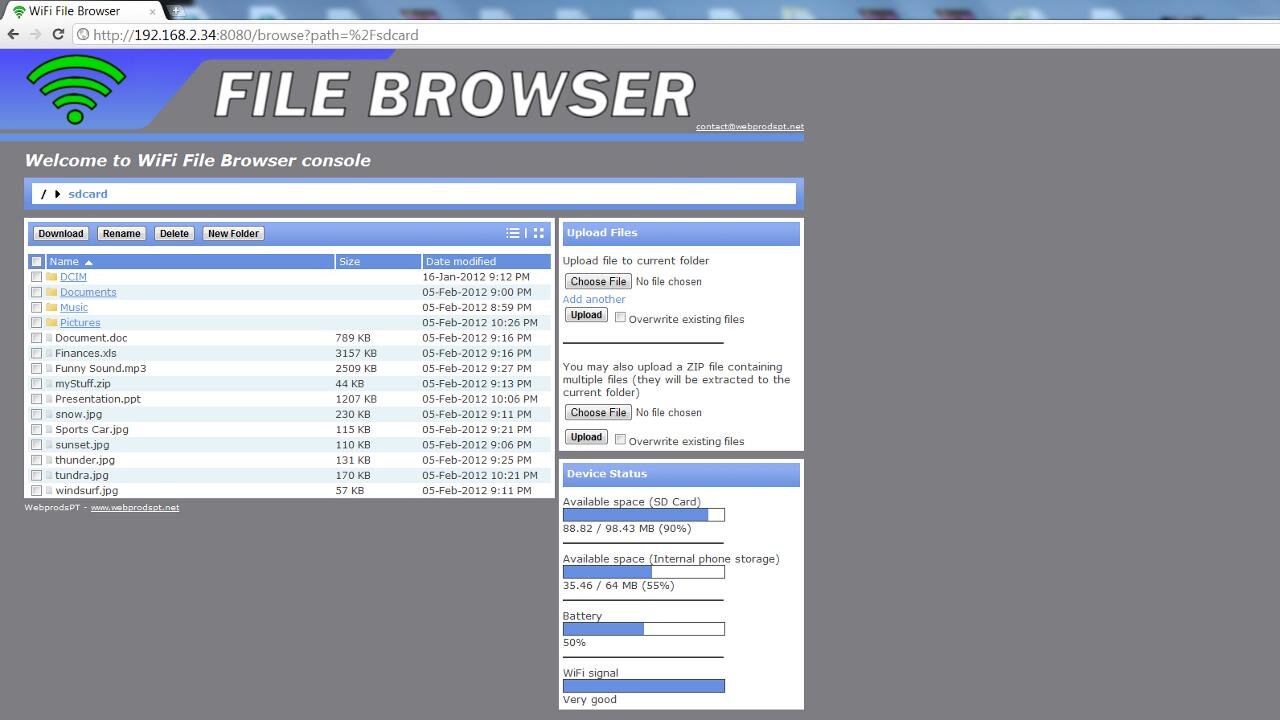Click file icon beside myStuff.zip
The image size is (1280, 720).
[x=49, y=384]
